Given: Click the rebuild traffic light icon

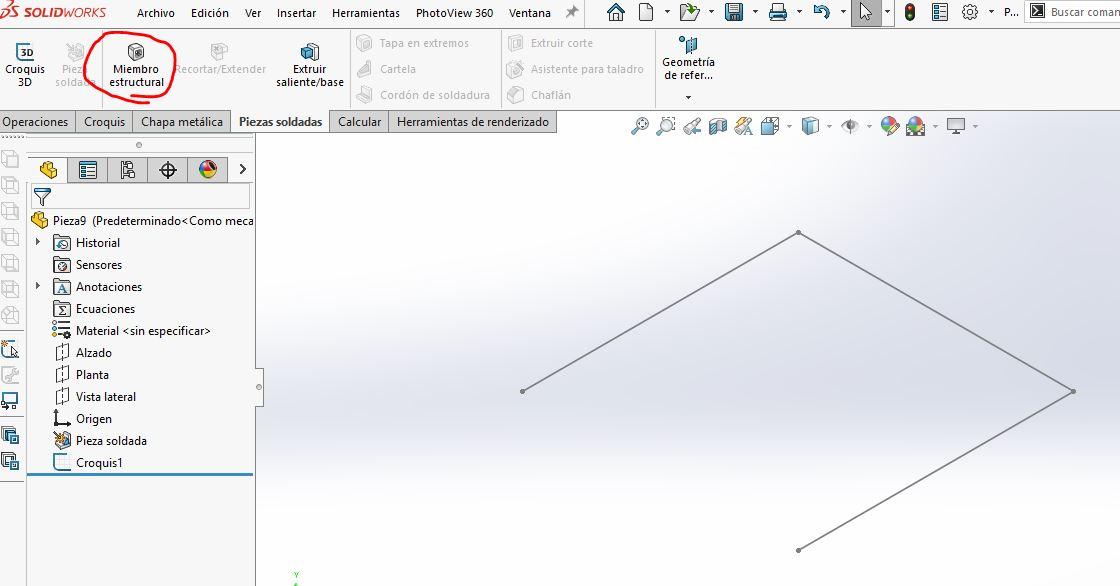Looking at the screenshot, I should (909, 13).
